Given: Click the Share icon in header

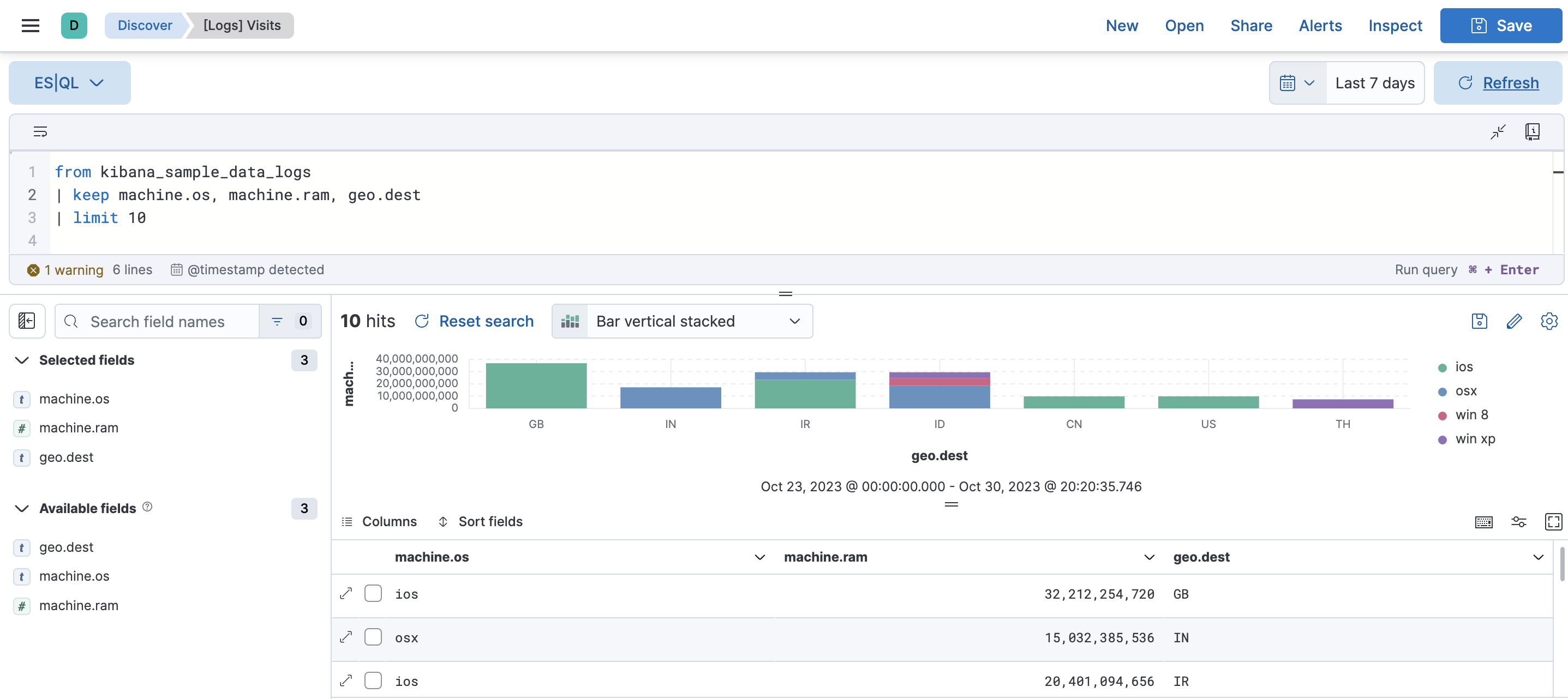Looking at the screenshot, I should pyautogui.click(x=1251, y=25).
